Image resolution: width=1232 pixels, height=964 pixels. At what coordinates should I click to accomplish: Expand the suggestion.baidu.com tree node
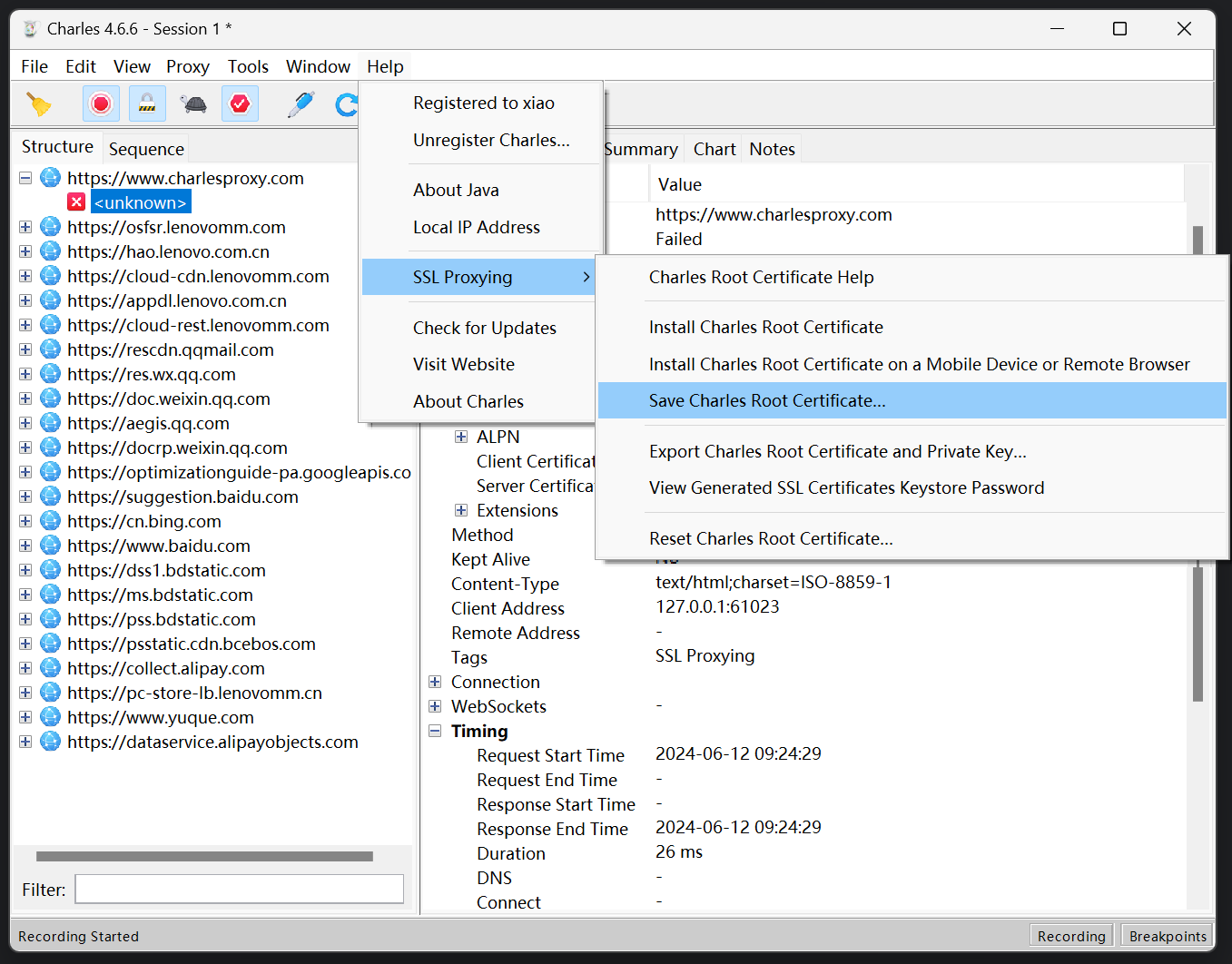click(x=25, y=497)
